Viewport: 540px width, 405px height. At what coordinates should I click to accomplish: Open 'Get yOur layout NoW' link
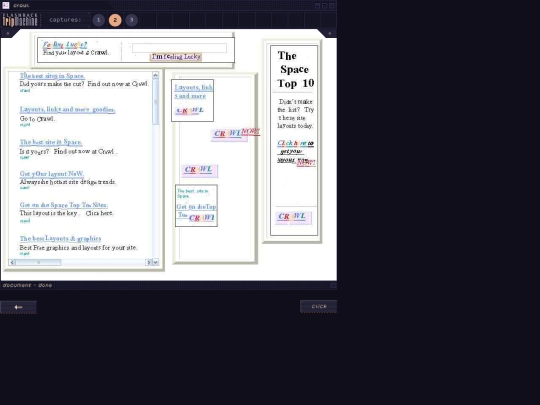click(x=52, y=174)
